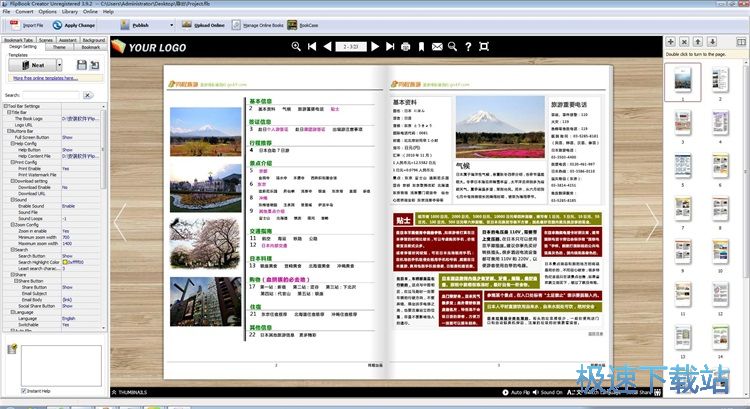Switch to Scenes tab

pyautogui.click(x=46, y=40)
